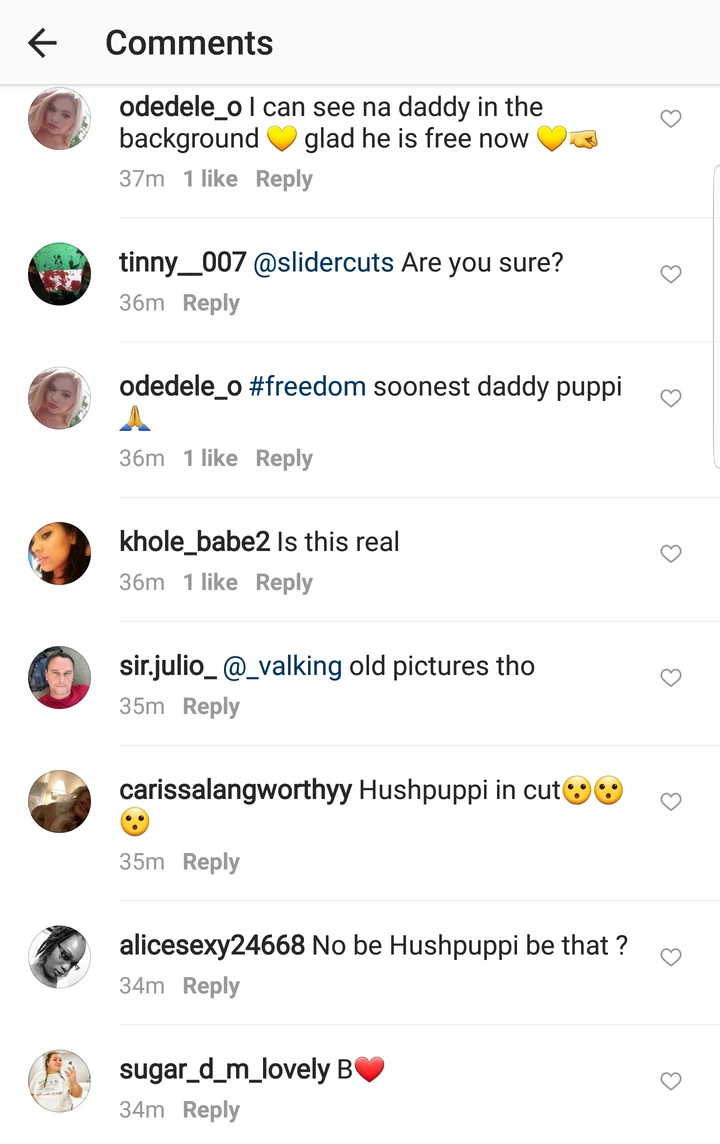
Task: Open tinny__007's avatar thumbnail
Action: tap(59, 274)
